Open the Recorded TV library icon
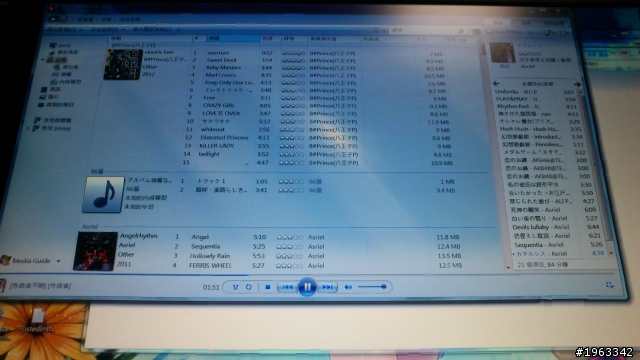640x360 pixels. point(41,105)
